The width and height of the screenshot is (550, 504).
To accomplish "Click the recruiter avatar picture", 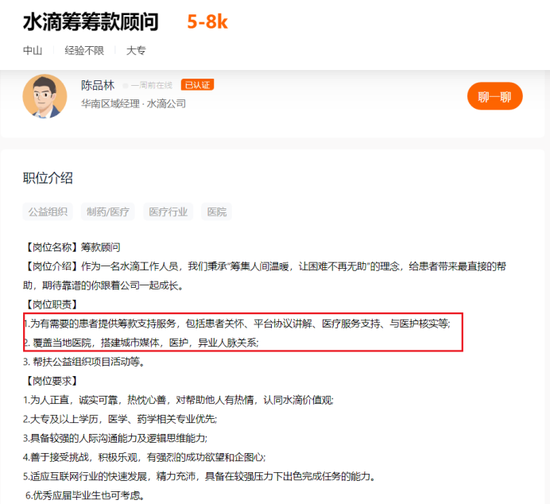I will tap(45, 96).
